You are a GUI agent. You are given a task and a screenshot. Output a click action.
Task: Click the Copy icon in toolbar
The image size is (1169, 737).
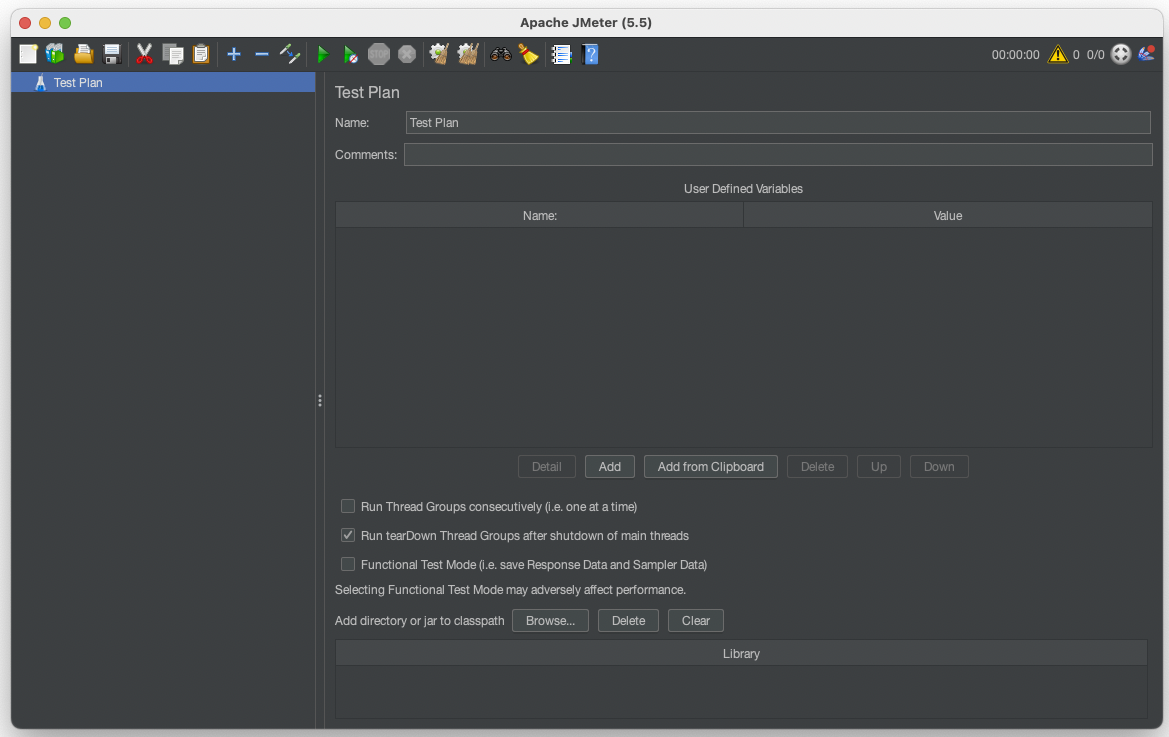[173, 54]
